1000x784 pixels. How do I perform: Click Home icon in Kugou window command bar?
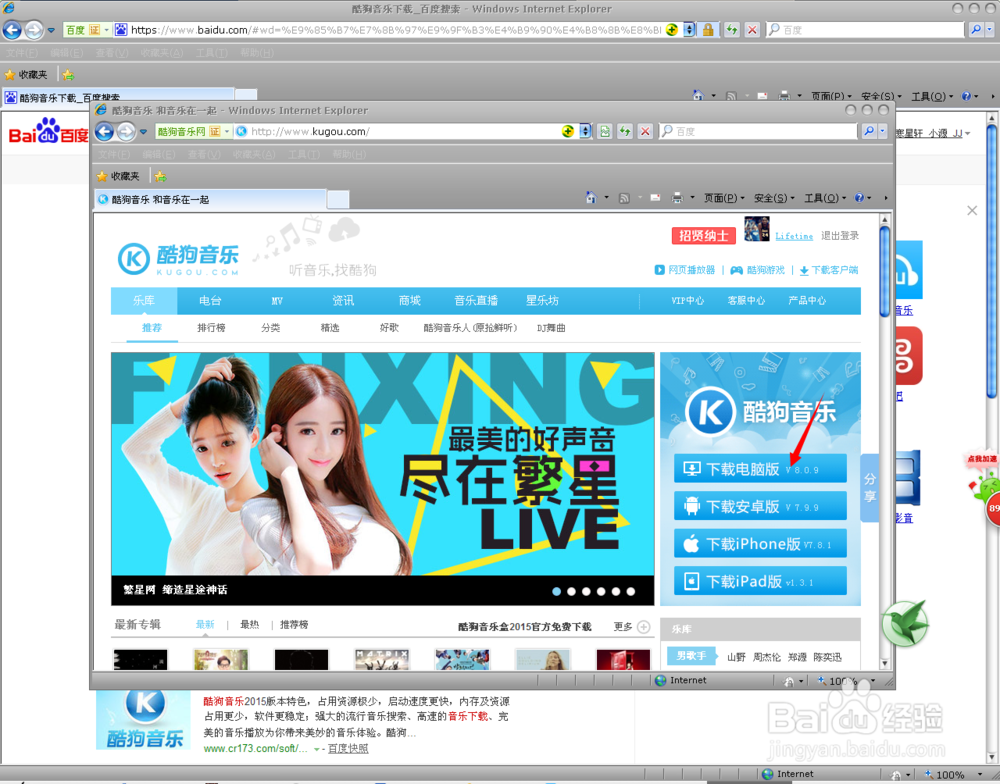[591, 198]
